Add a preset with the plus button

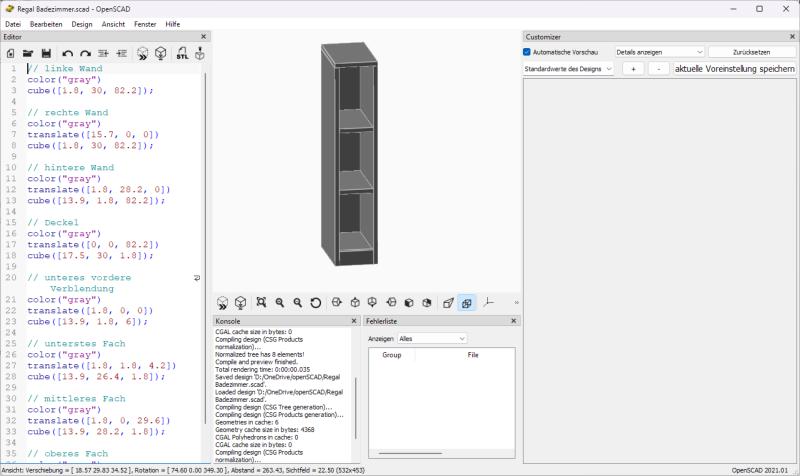633,69
